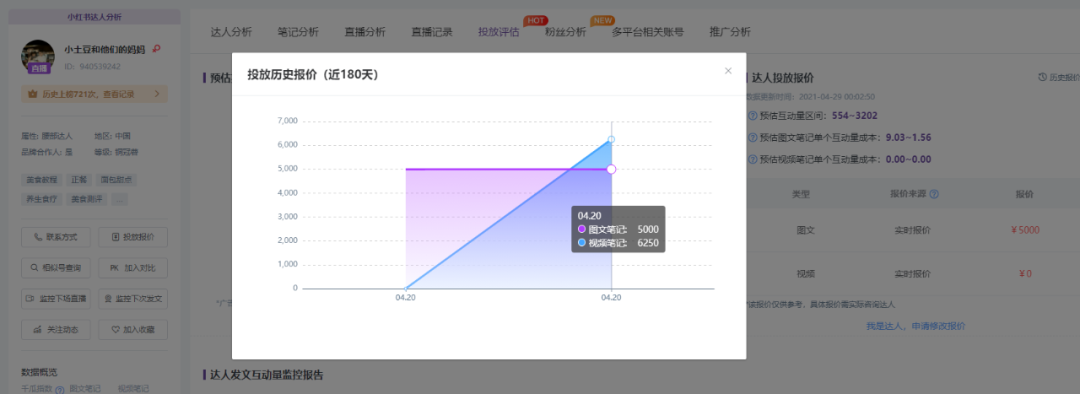
Task: Open the 粉丝分析 tab
Action: click(x=565, y=32)
